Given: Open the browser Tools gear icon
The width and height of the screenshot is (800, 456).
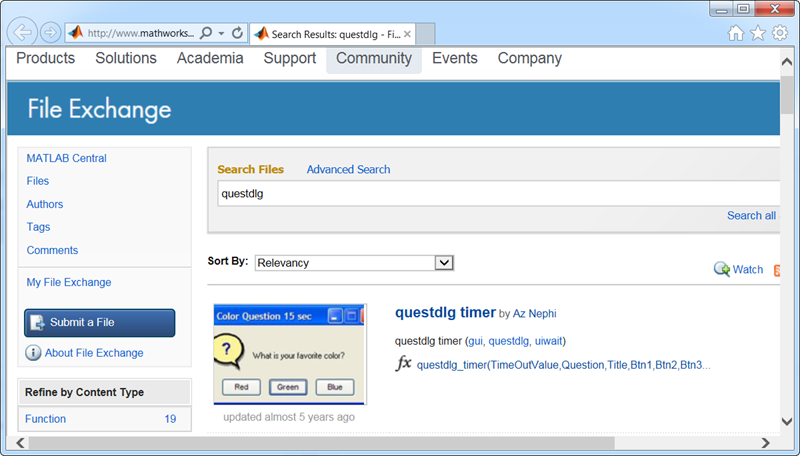Looking at the screenshot, I should click(780, 33).
